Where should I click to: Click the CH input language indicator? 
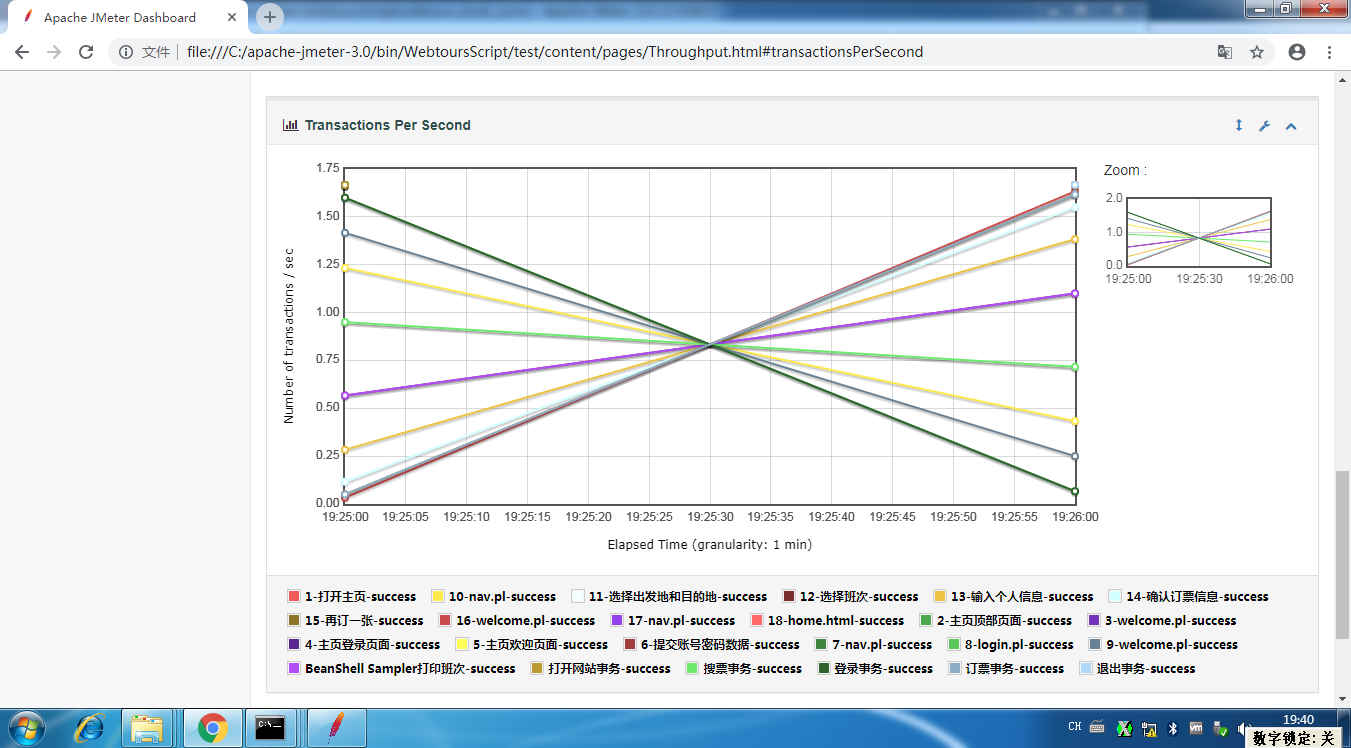[1075, 727]
